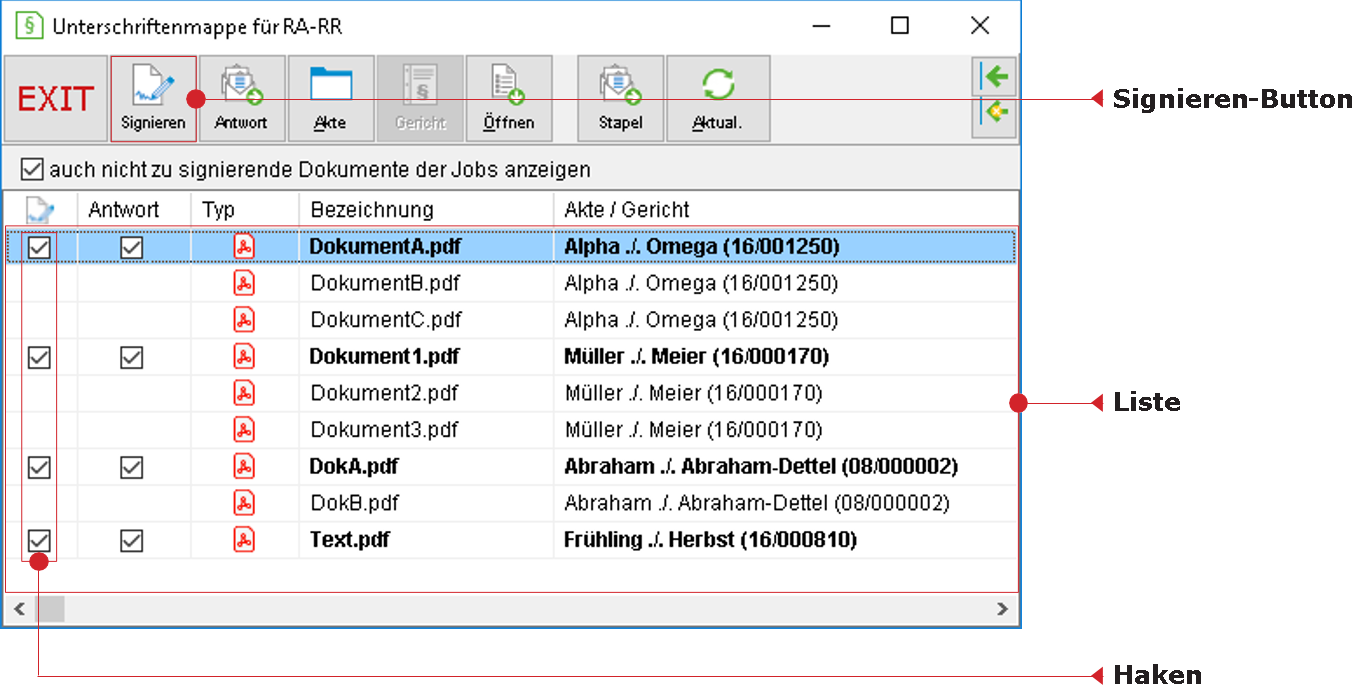The image size is (1358, 692).
Task: Click bold 'Alpha ./. Omega (16/001250)' cell
Action: [701, 246]
